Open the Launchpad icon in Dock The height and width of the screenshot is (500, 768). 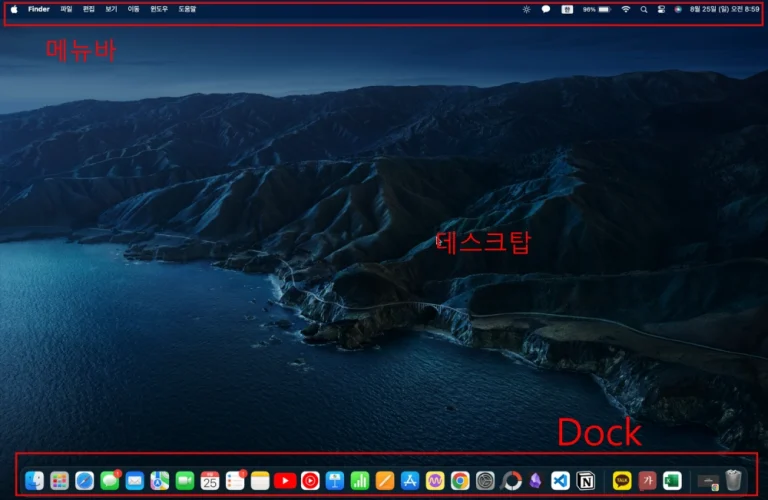[x=60, y=481]
